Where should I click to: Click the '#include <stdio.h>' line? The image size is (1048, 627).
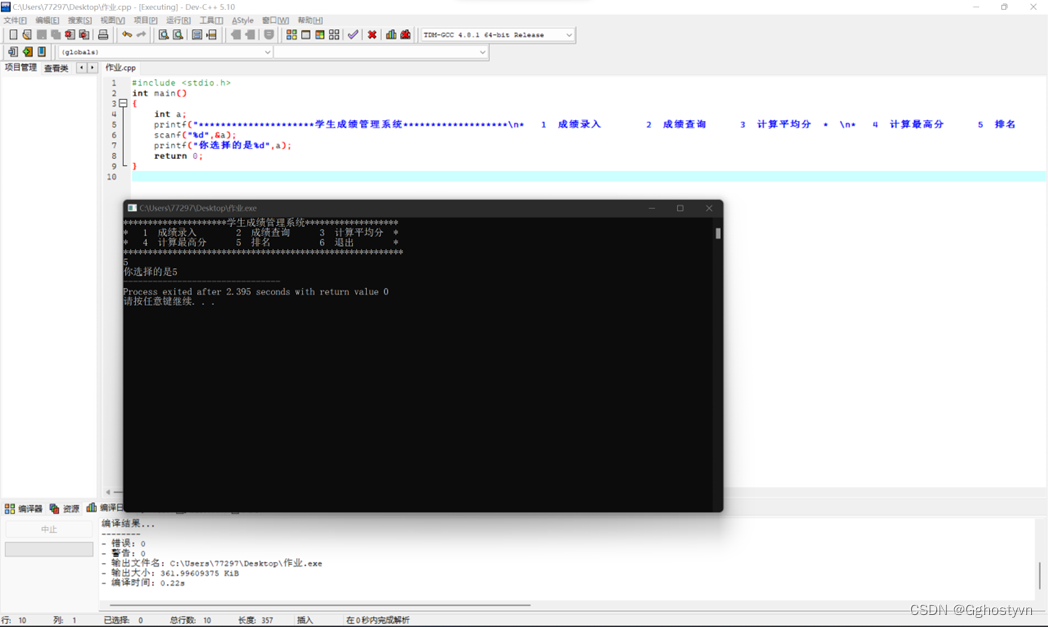point(181,83)
